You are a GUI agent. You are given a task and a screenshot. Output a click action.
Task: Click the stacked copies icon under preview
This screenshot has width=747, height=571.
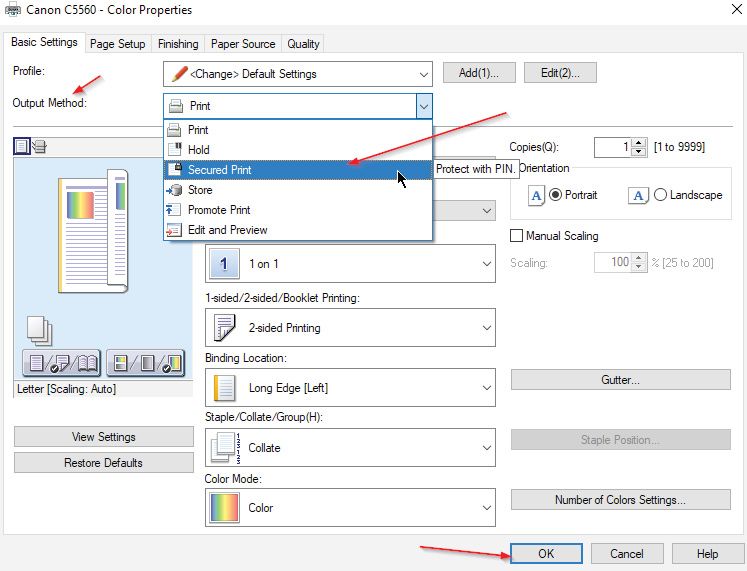pyautogui.click(x=40, y=330)
